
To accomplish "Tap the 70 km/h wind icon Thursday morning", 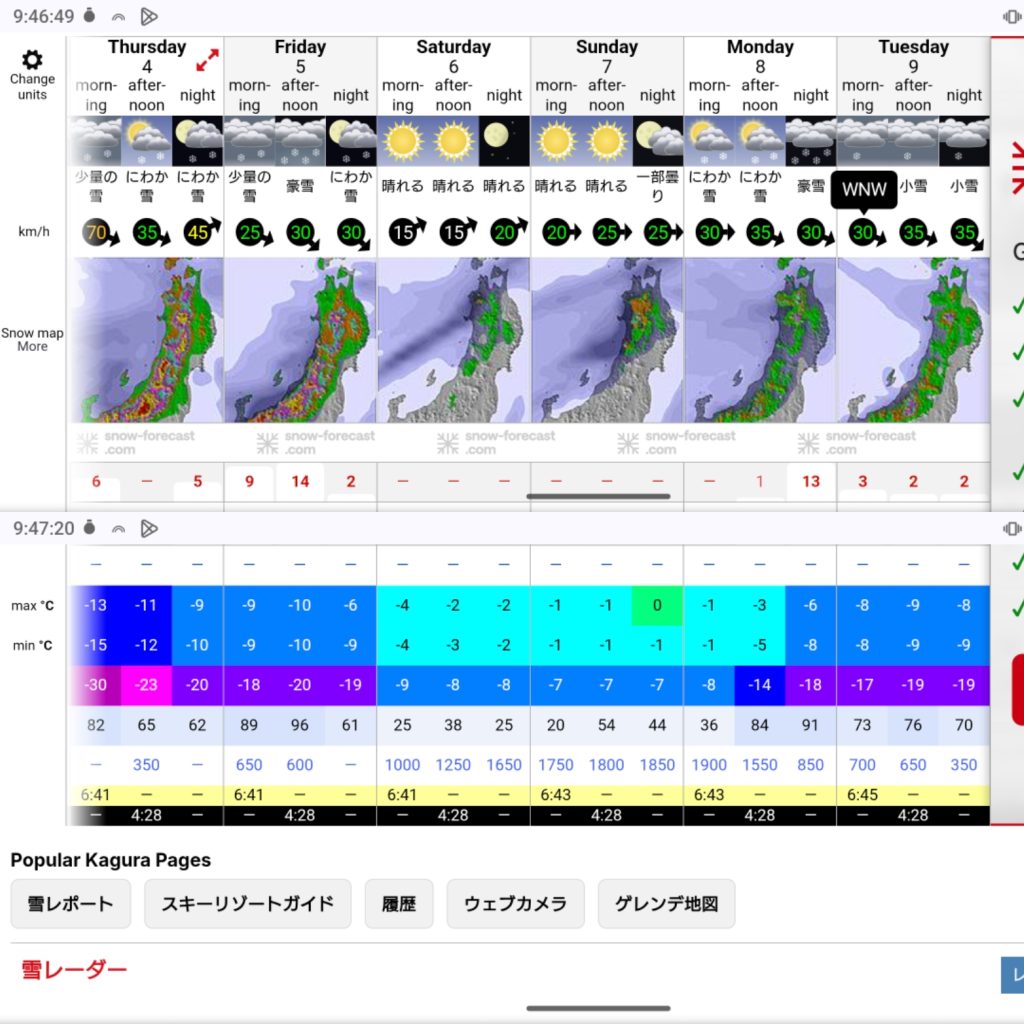I will 97,233.
